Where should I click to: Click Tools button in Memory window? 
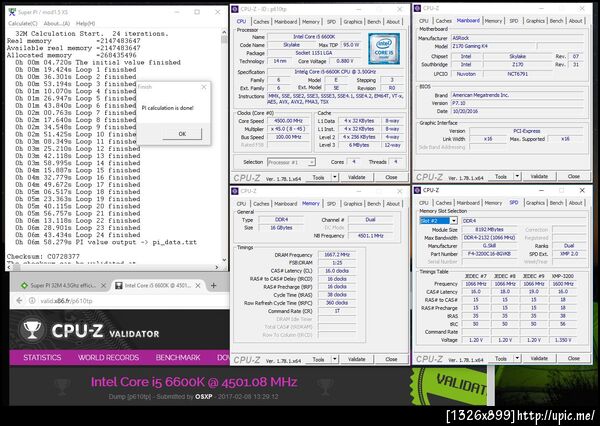tap(318, 359)
